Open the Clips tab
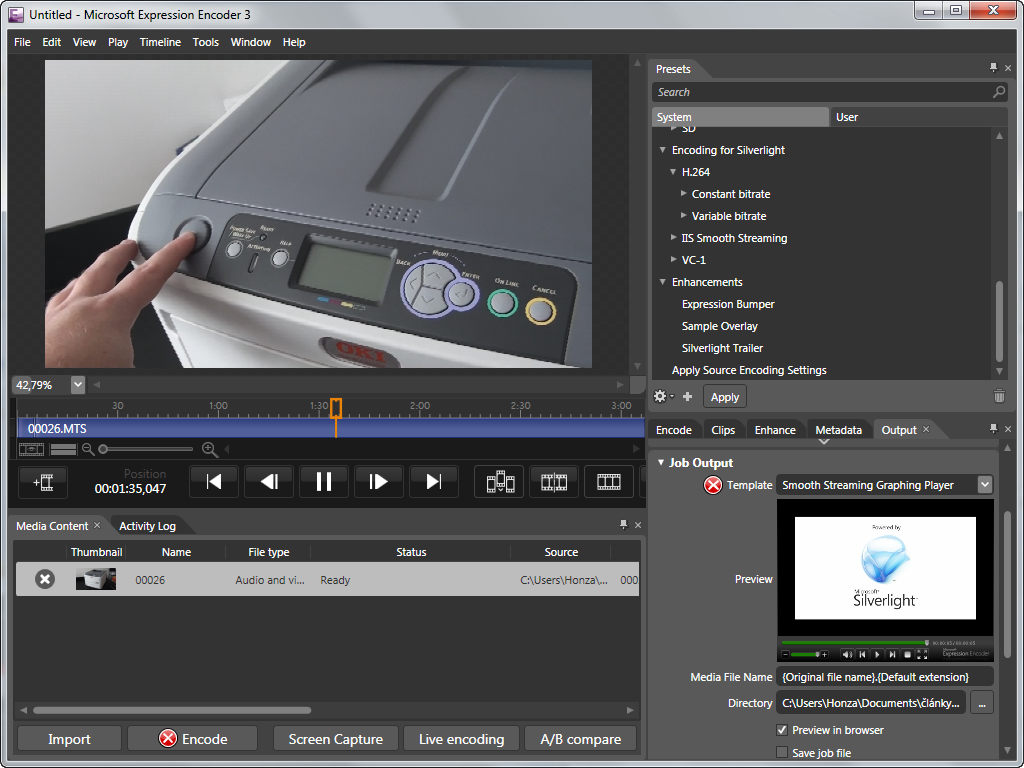The height and width of the screenshot is (768, 1024). 723,430
